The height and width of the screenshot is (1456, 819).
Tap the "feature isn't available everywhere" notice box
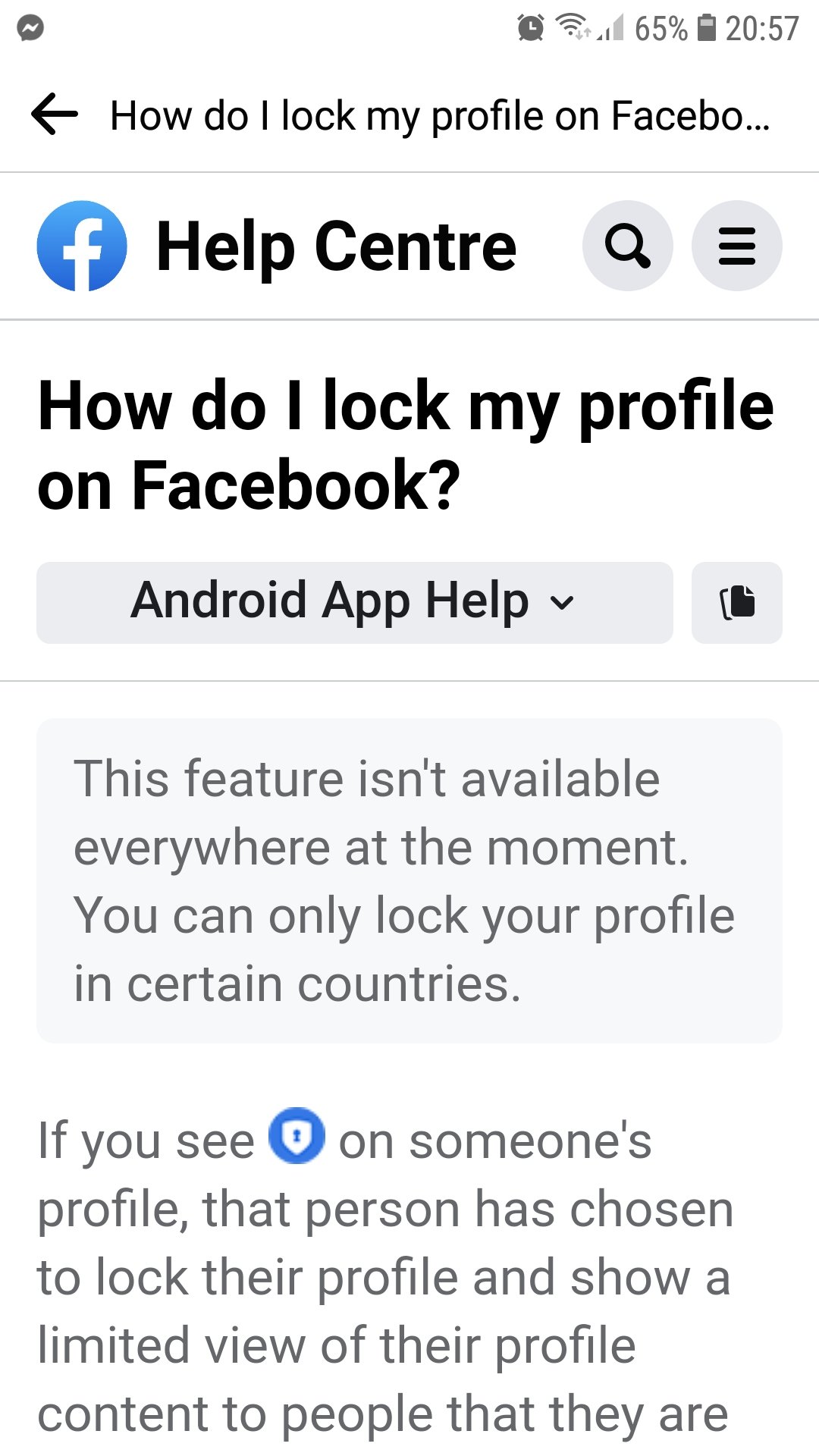pyautogui.click(x=409, y=880)
